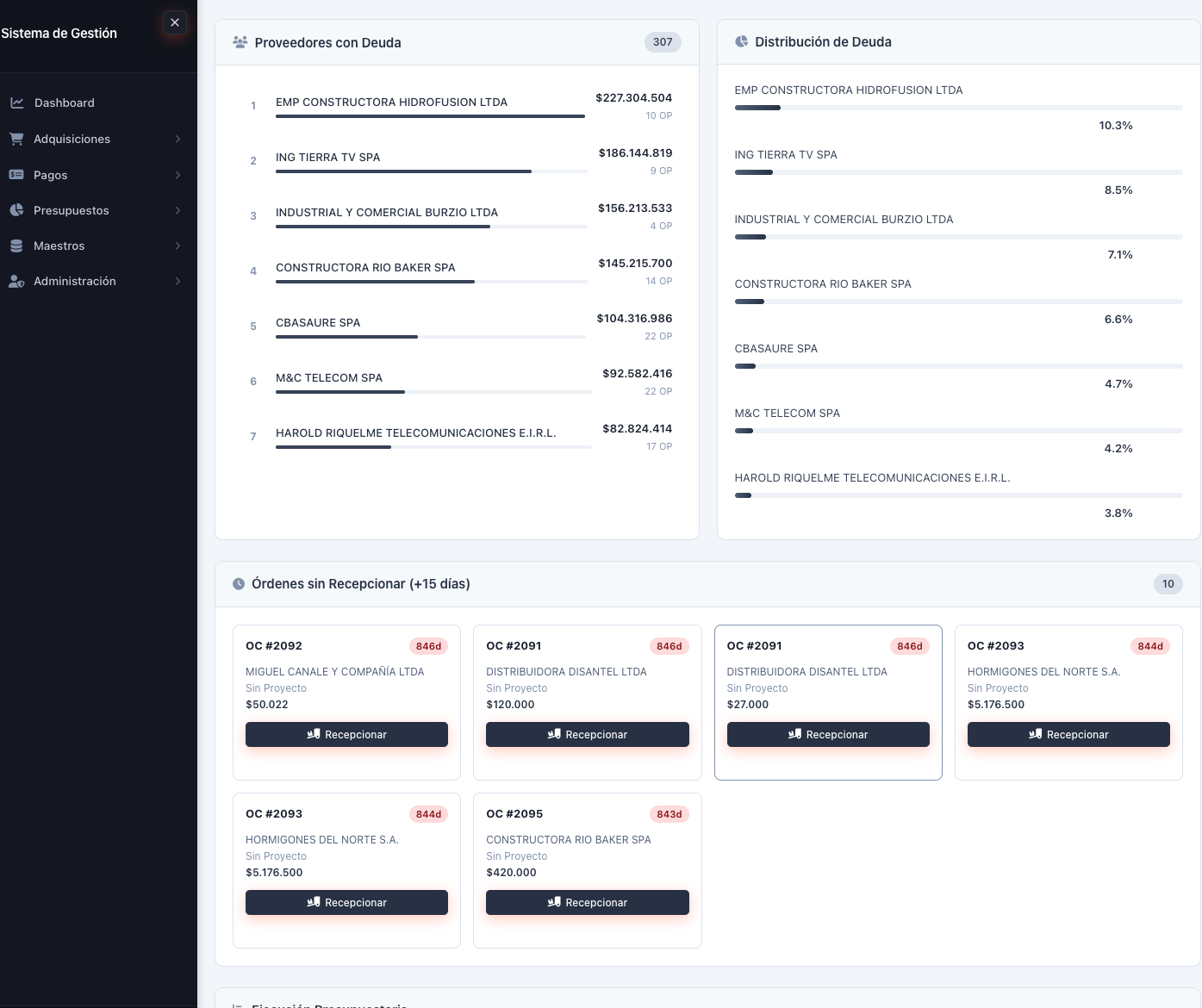Open the Presupuestos menu item
This screenshot has height=1008, width=1202.
(x=98, y=210)
